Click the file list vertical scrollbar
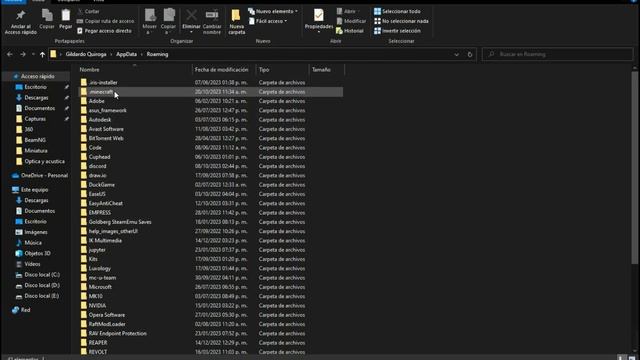The image size is (640, 360). pos(635,167)
